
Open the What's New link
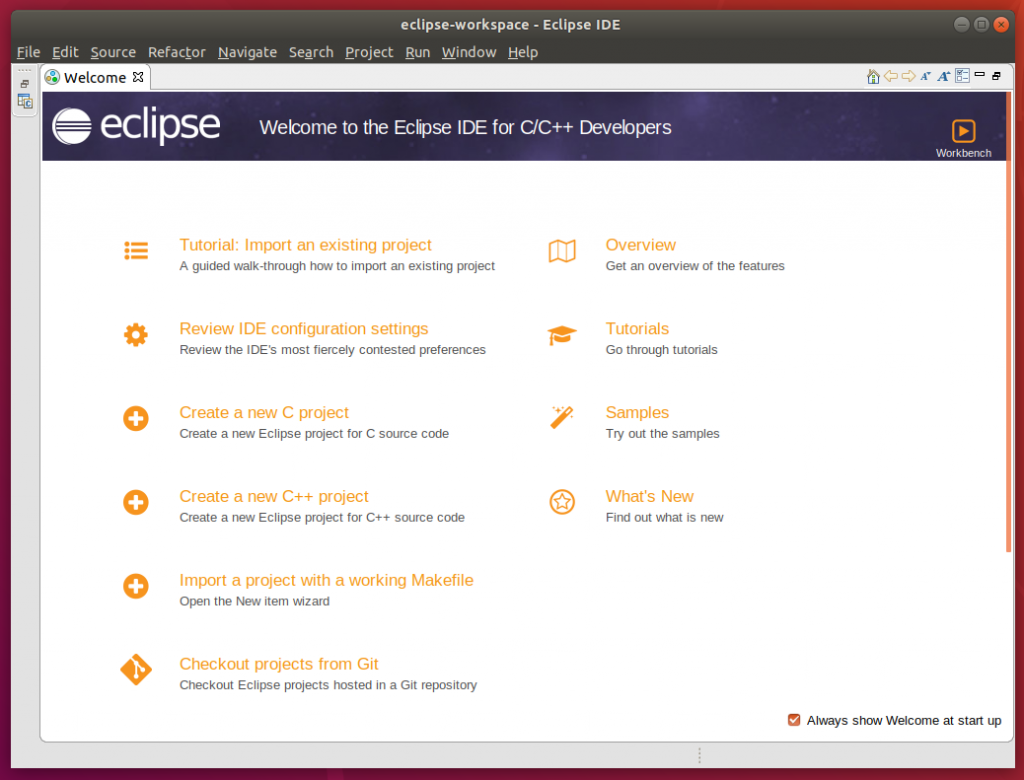point(649,496)
